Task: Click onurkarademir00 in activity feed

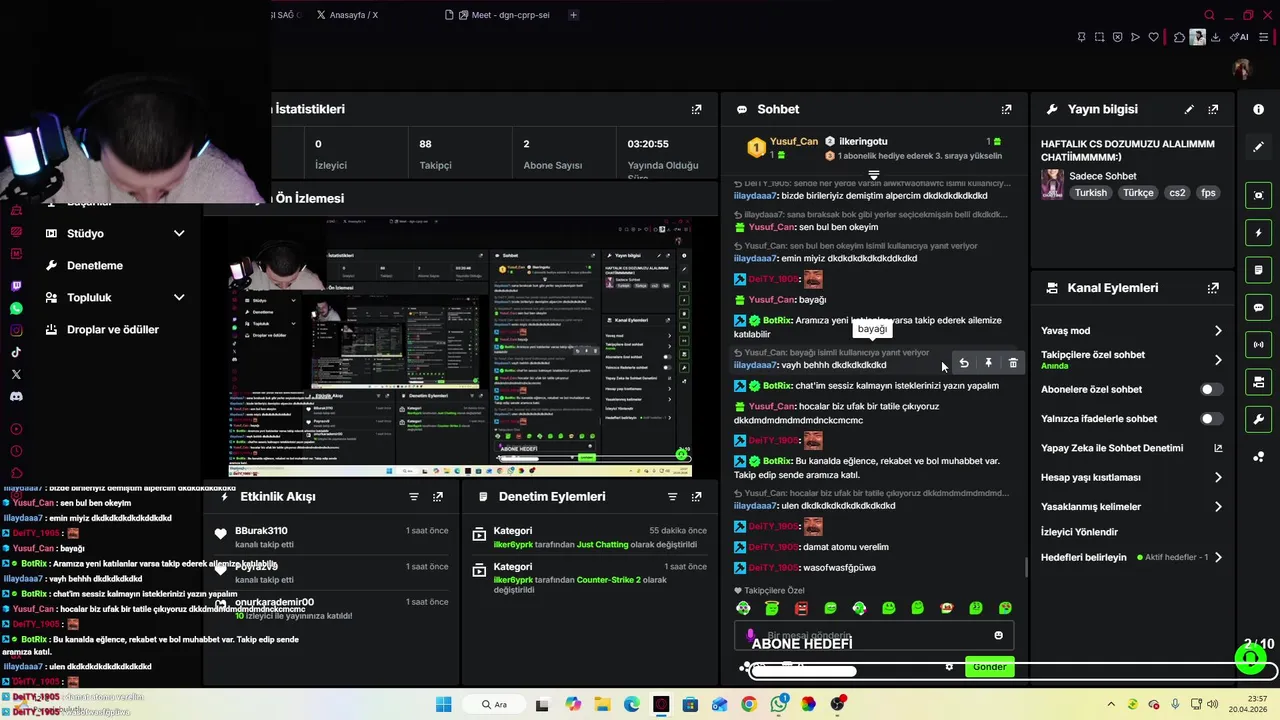Action: [274, 602]
